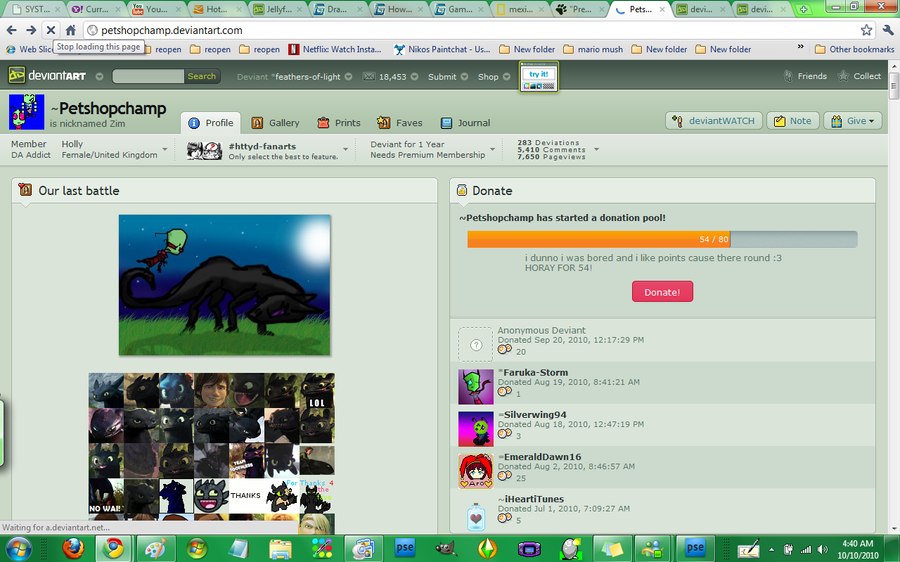
Task: Open the Toothless collage thumbnail
Action: point(212,454)
